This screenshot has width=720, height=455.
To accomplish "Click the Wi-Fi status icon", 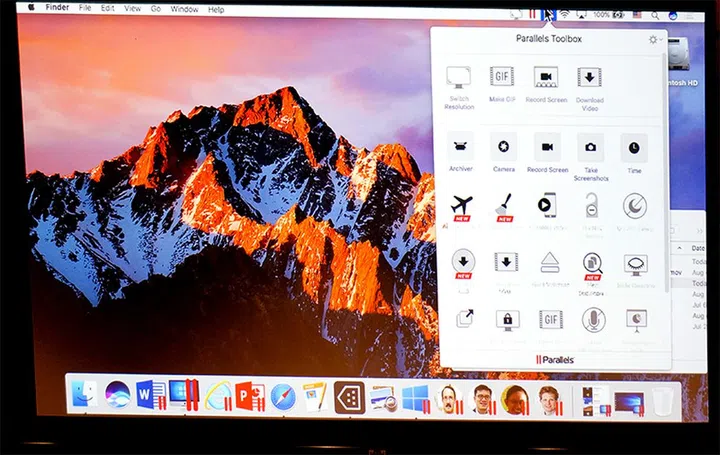I will pos(564,15).
